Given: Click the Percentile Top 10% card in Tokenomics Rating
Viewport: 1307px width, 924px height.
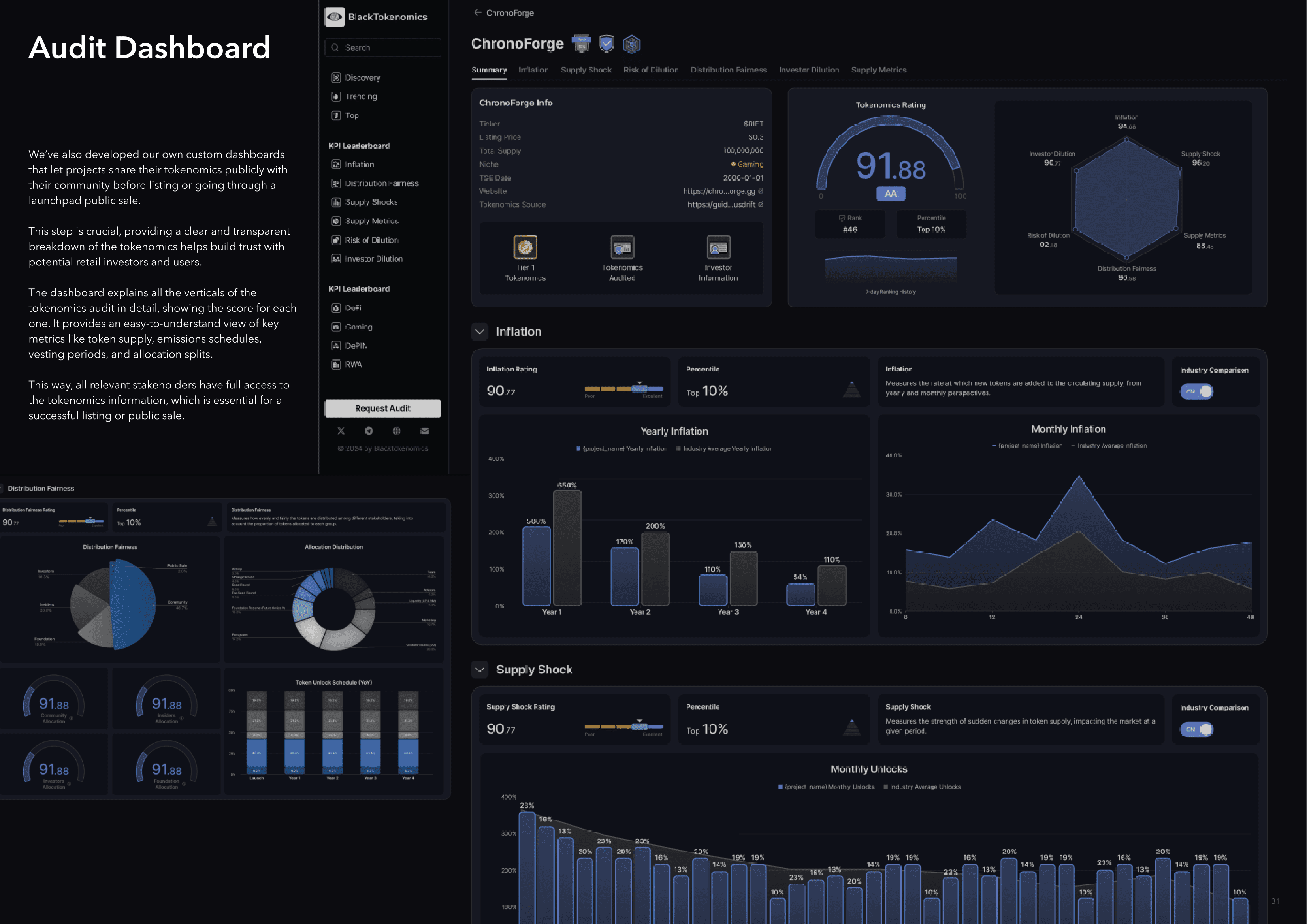Looking at the screenshot, I should [x=931, y=224].
